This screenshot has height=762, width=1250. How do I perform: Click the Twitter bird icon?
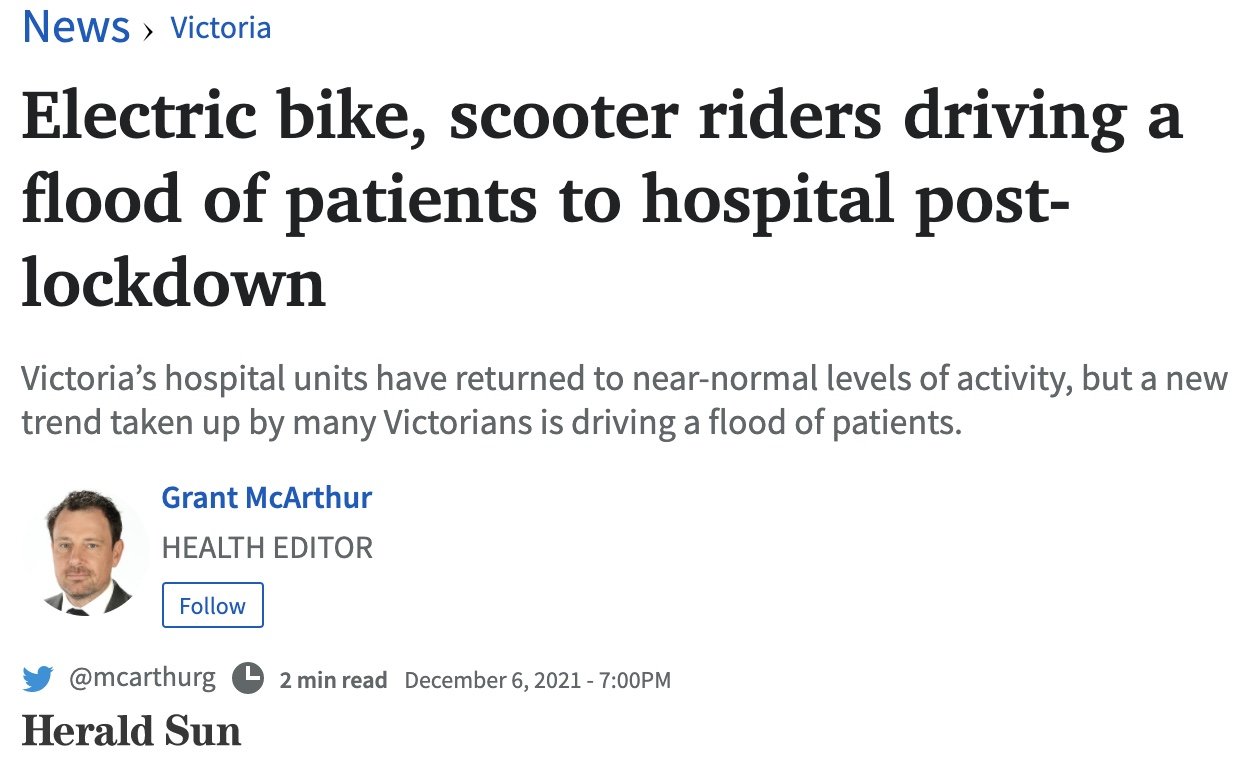(x=38, y=680)
